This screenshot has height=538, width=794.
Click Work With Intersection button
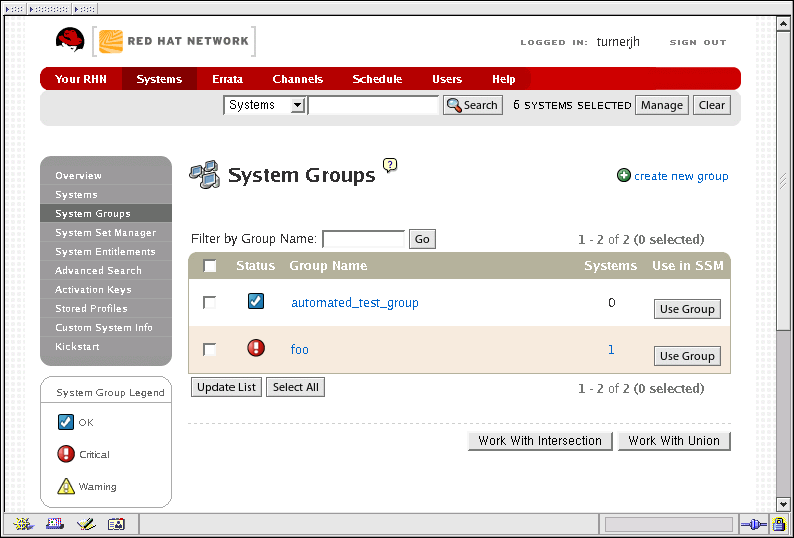coord(540,441)
